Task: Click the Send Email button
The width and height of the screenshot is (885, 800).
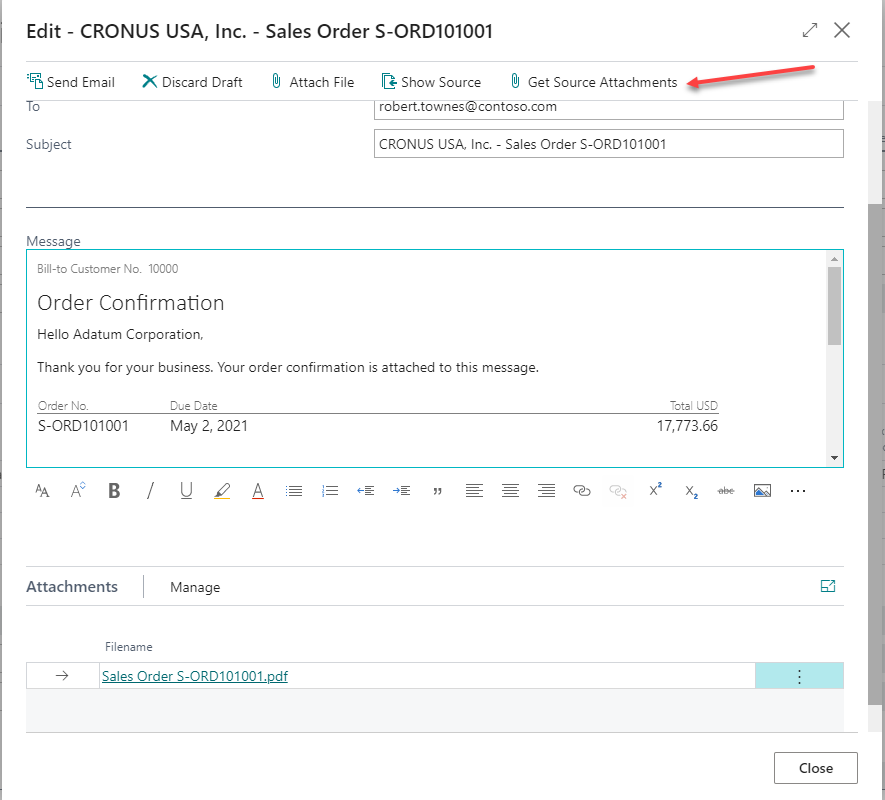Action: 71,81
